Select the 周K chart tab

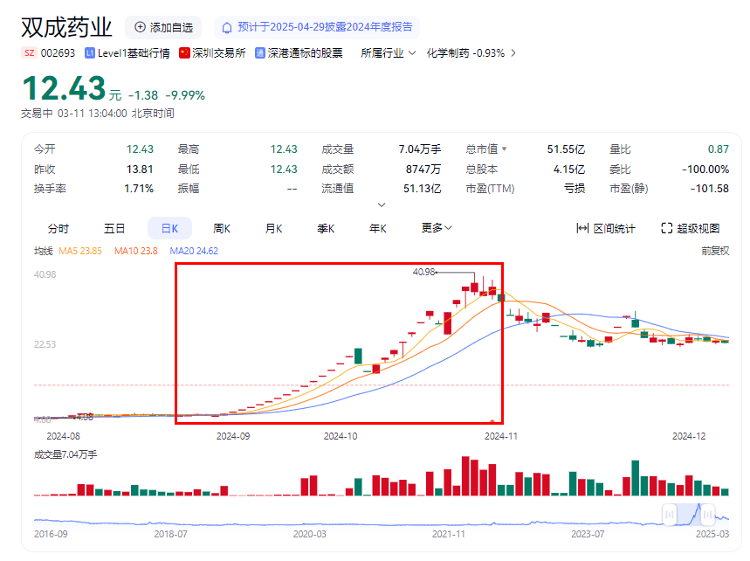(x=222, y=229)
